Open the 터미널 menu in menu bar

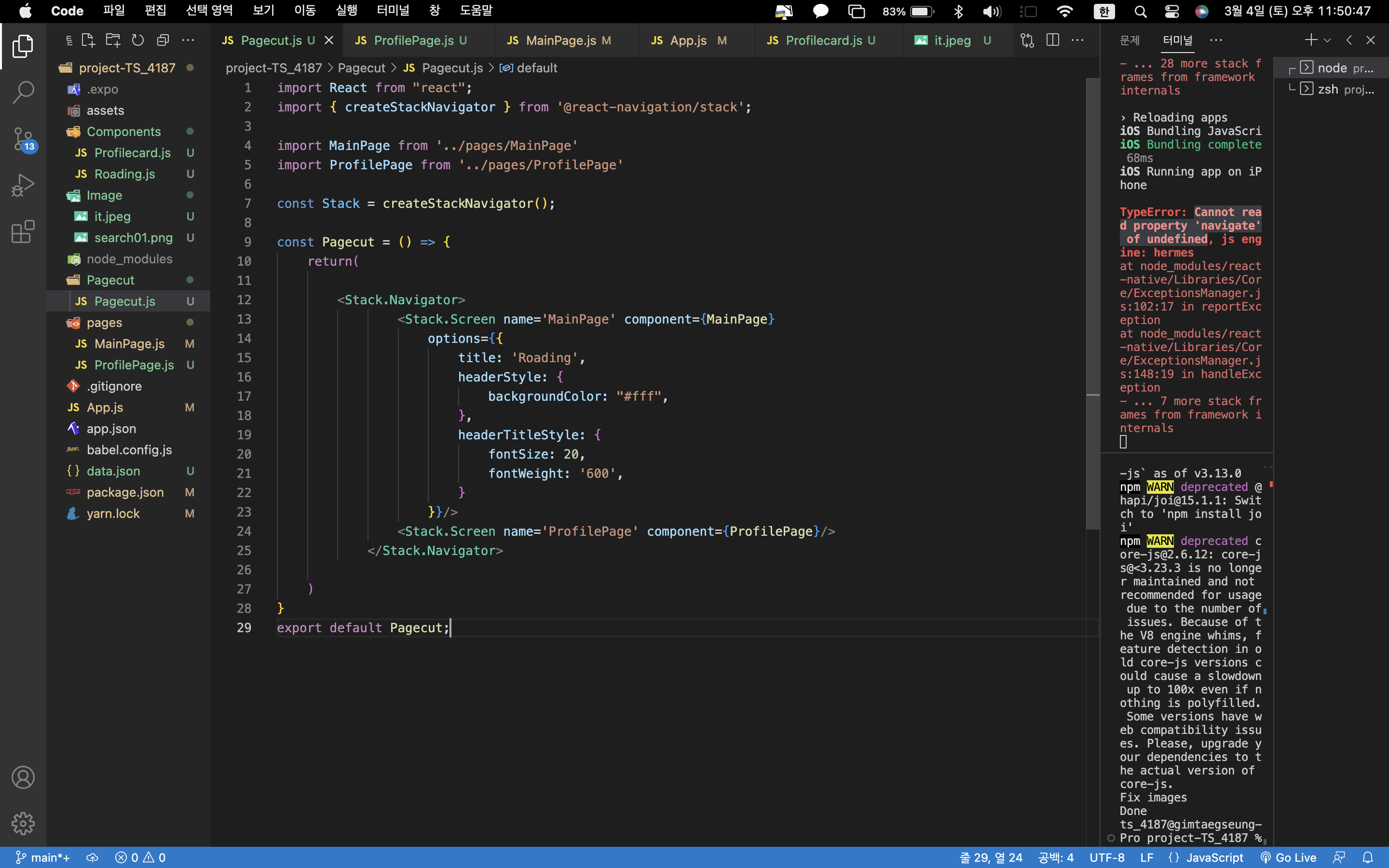point(393,11)
